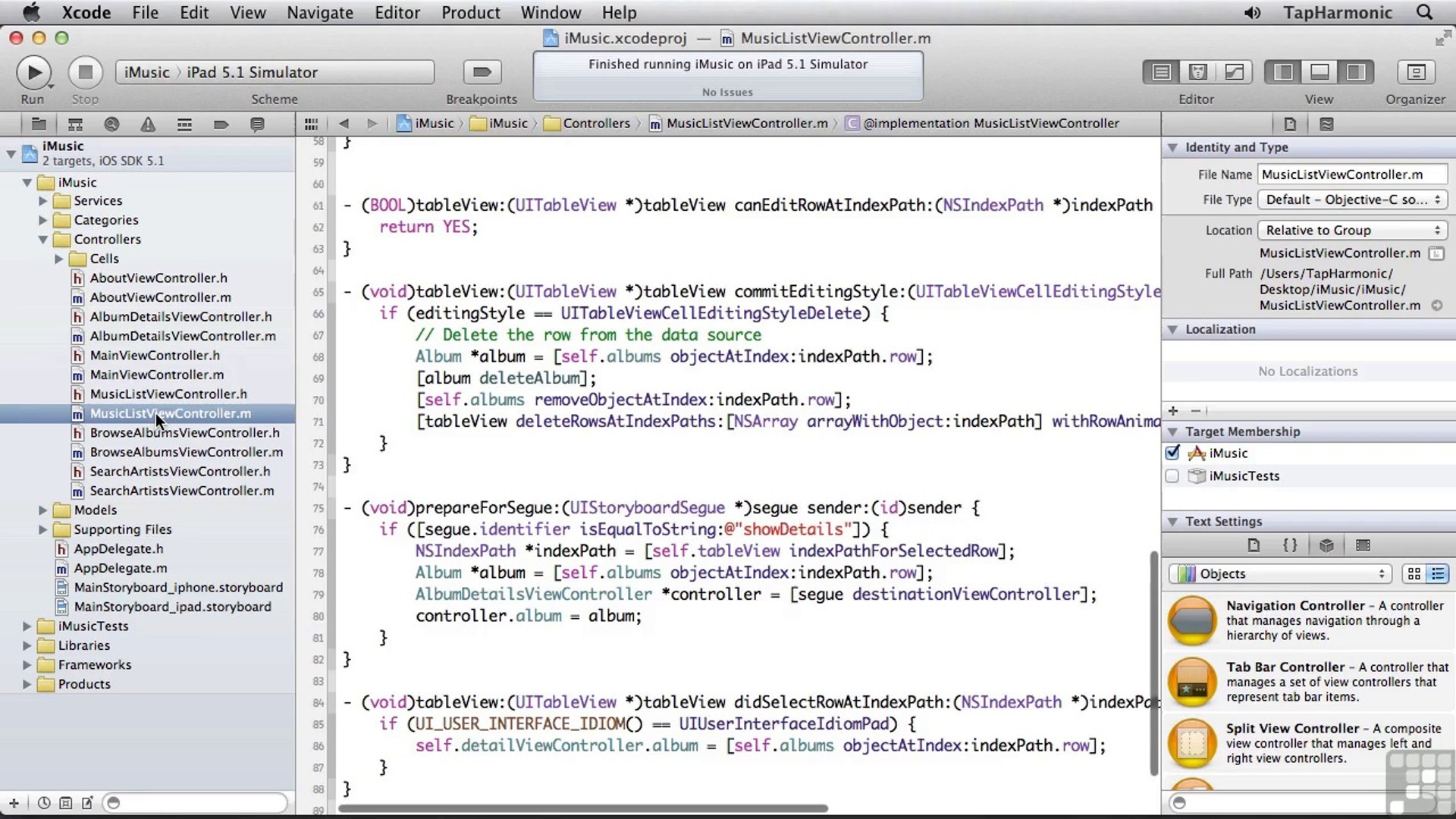Open the Organizer window

click(1415, 72)
